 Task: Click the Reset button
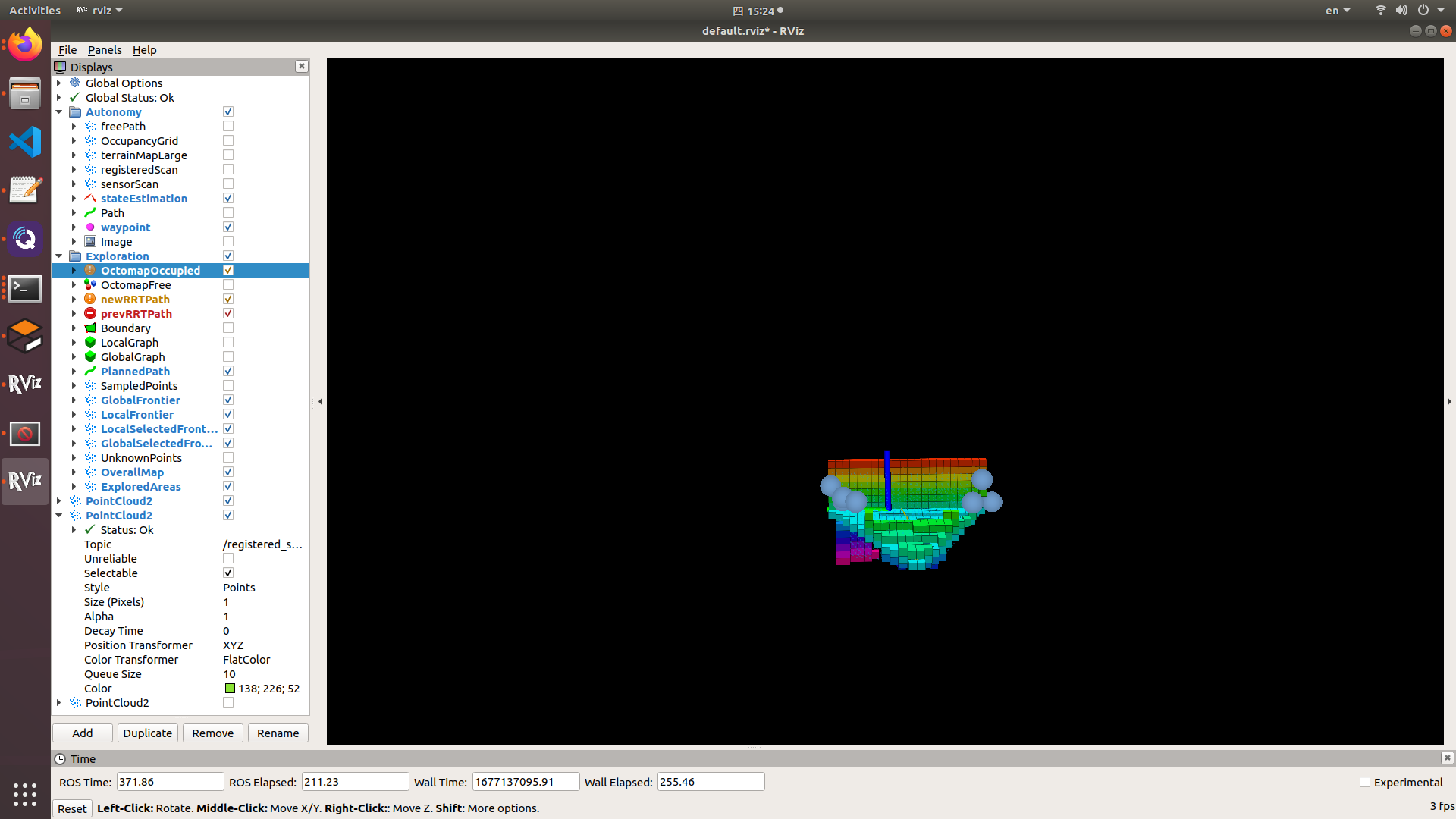click(72, 808)
